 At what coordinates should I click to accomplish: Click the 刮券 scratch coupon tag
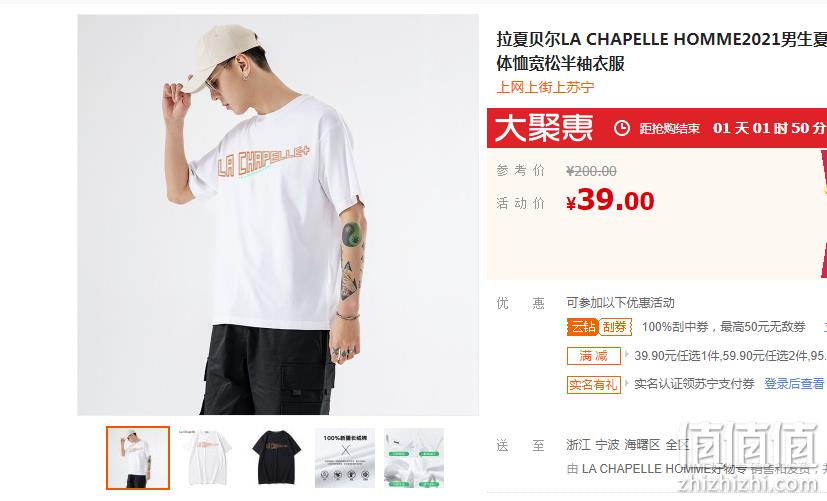(x=614, y=327)
